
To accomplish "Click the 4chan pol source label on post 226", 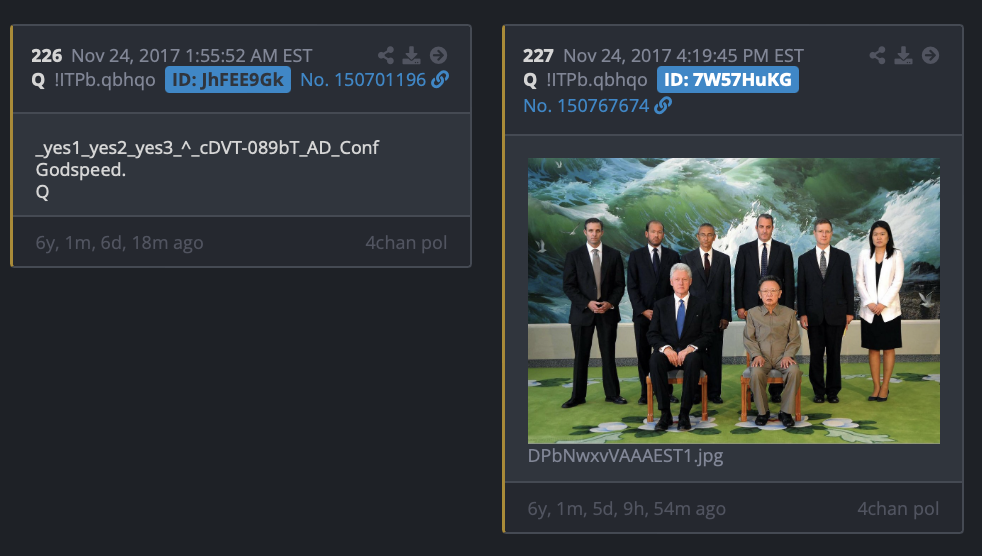I will coord(406,242).
